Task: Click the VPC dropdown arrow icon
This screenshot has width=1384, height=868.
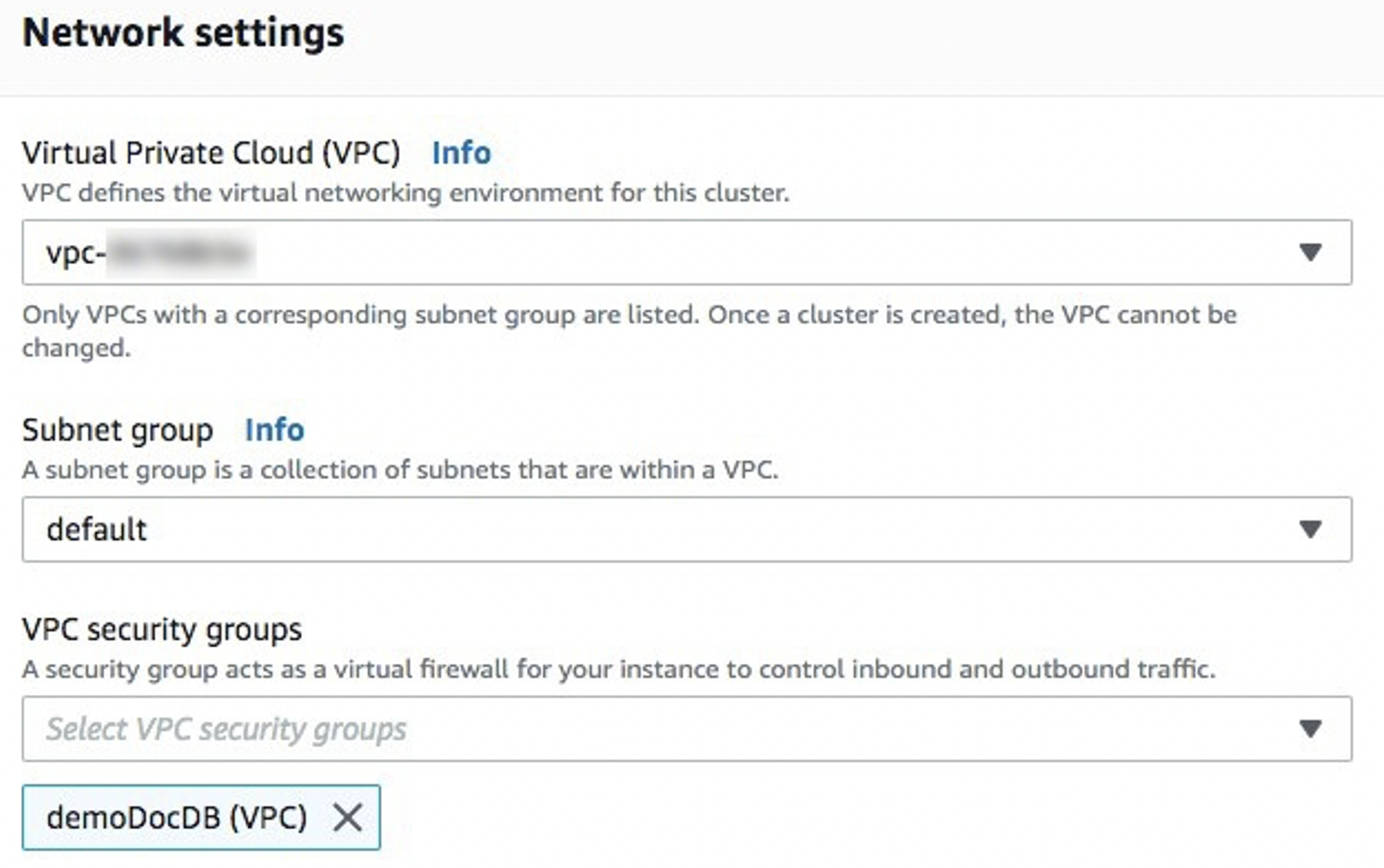Action: [1310, 252]
